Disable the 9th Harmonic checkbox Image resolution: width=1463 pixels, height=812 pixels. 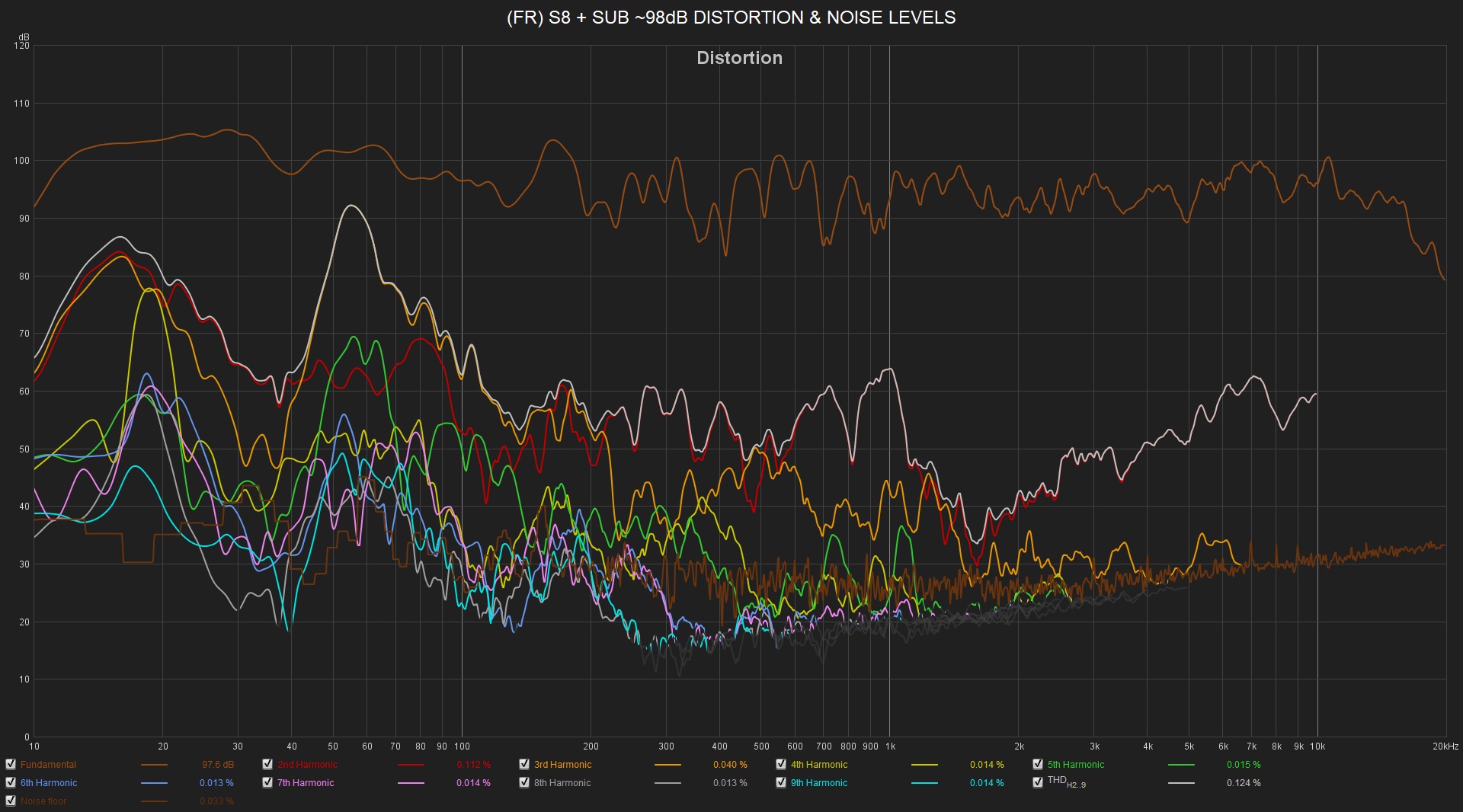click(781, 782)
